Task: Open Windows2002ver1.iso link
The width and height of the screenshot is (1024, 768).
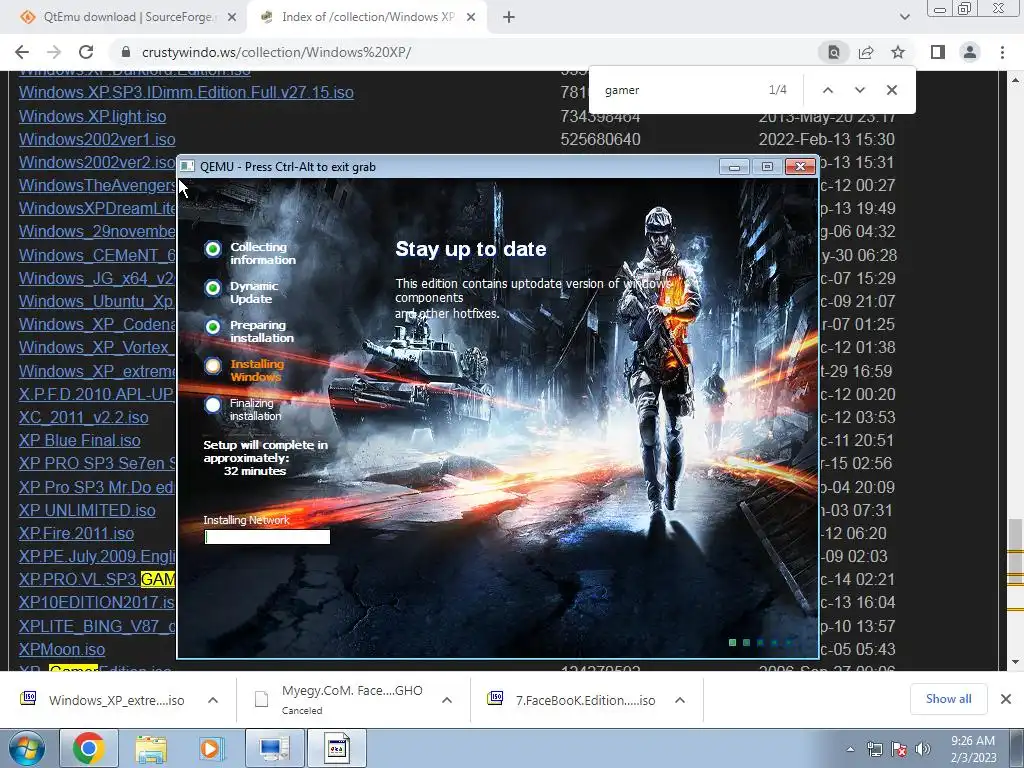Action: (97, 139)
